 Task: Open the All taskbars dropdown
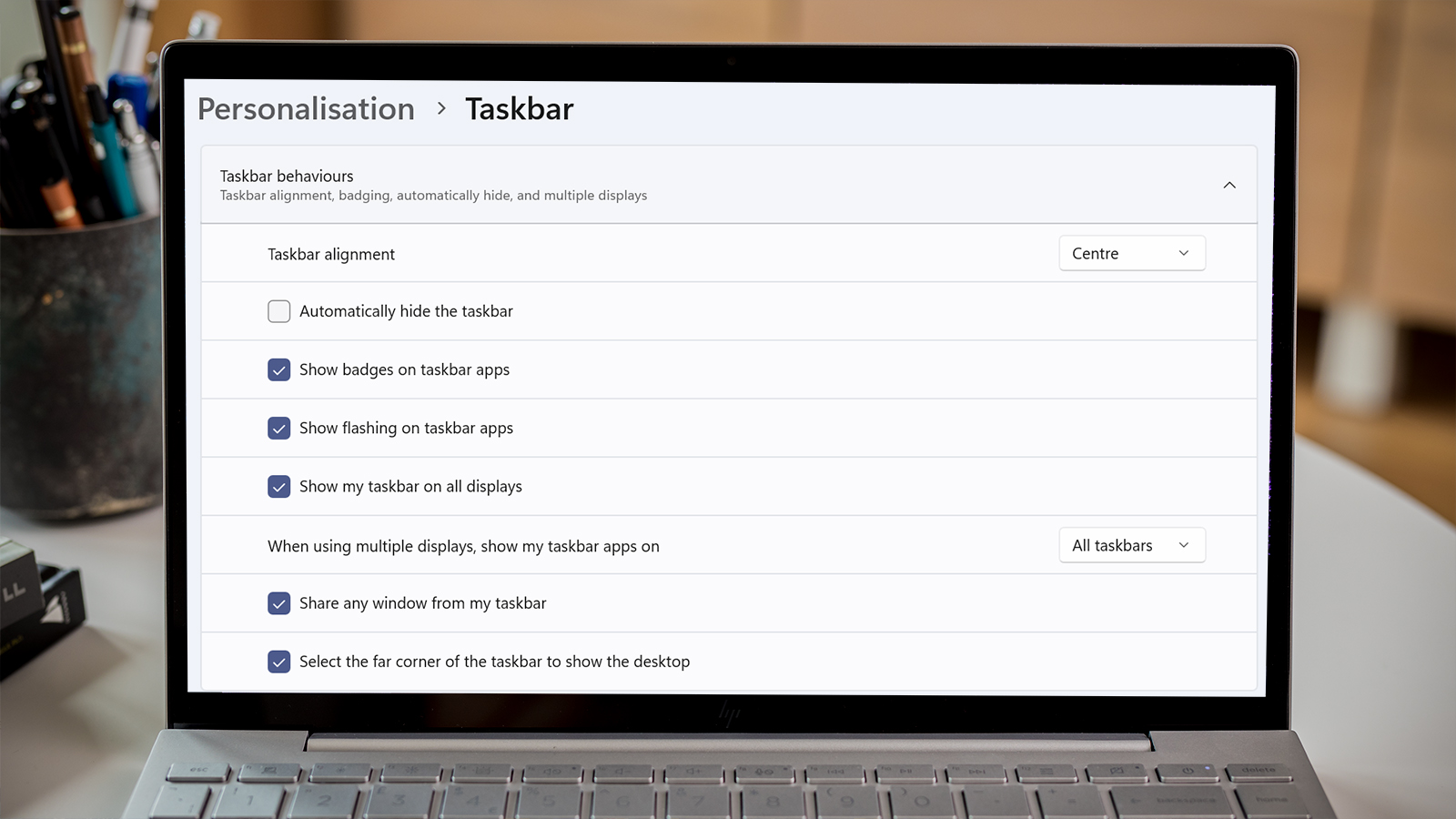(1132, 545)
